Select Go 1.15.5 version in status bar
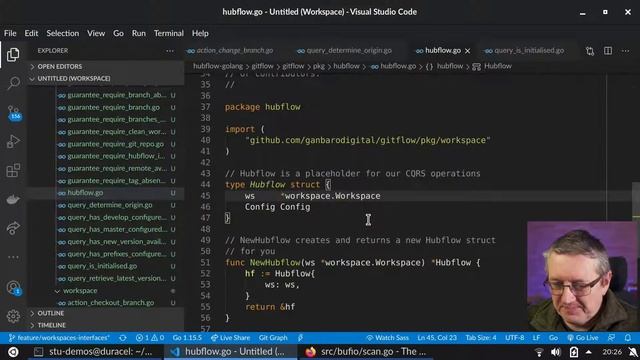Screen dimensions: 640x360 click(x=187, y=338)
